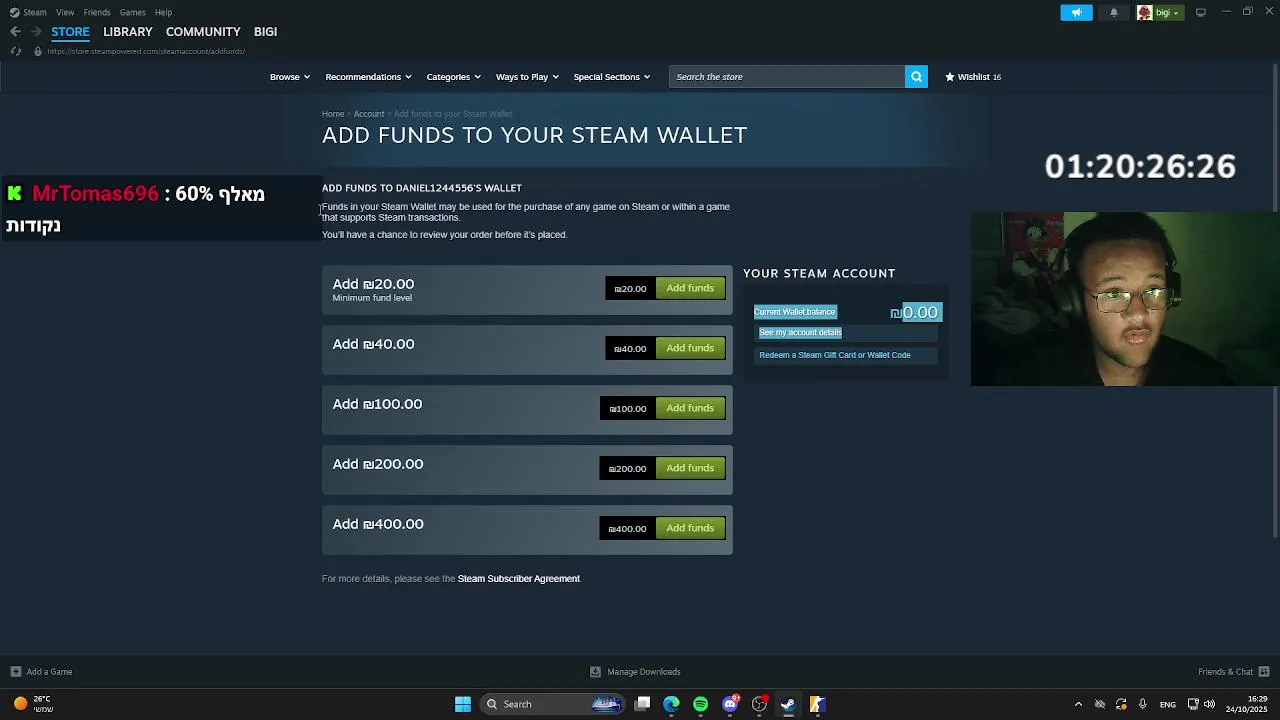Click the Manage Downloads icon
Image resolution: width=1280 pixels, height=720 pixels.
(595, 672)
